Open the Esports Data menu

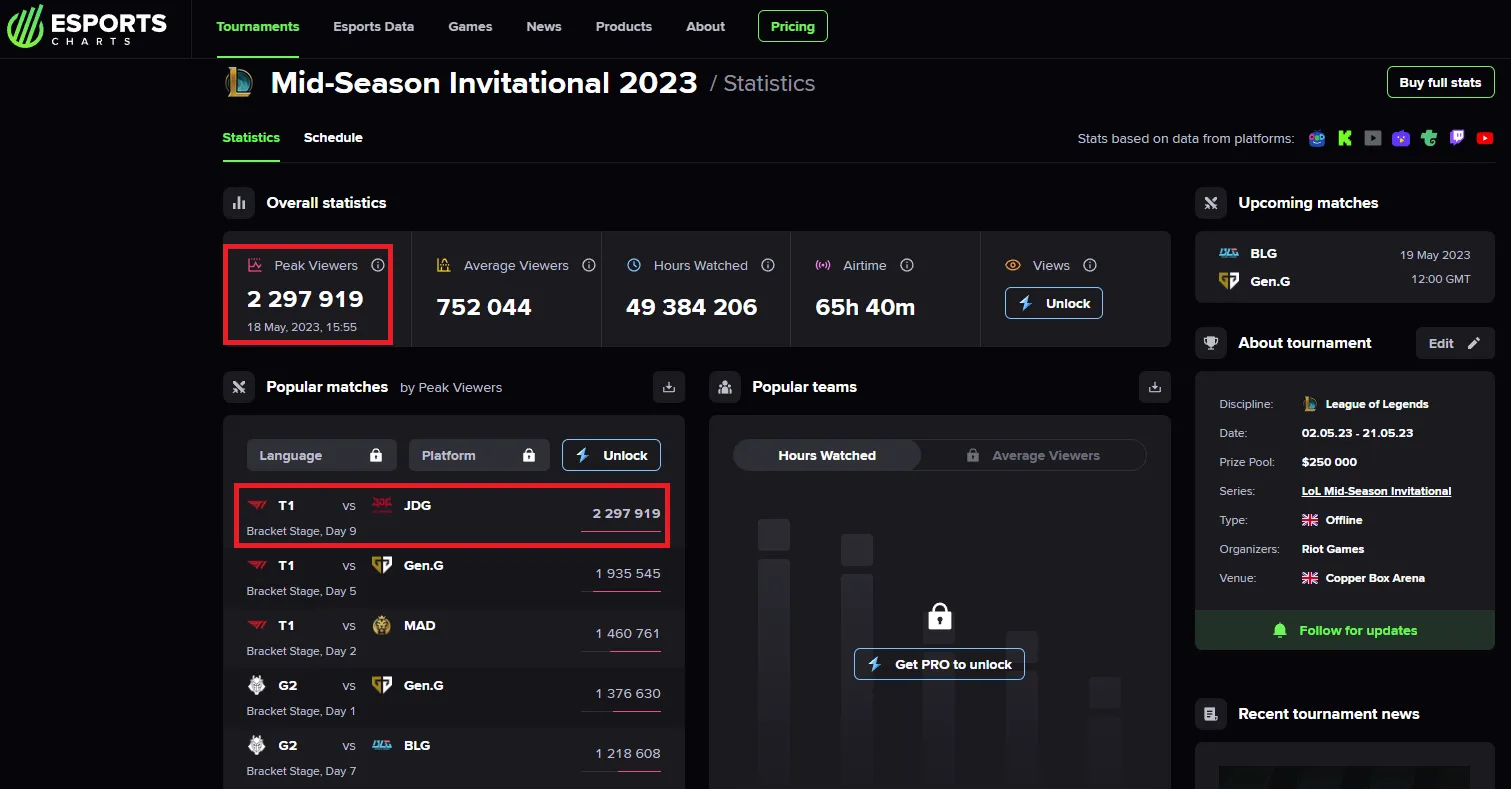click(x=374, y=26)
